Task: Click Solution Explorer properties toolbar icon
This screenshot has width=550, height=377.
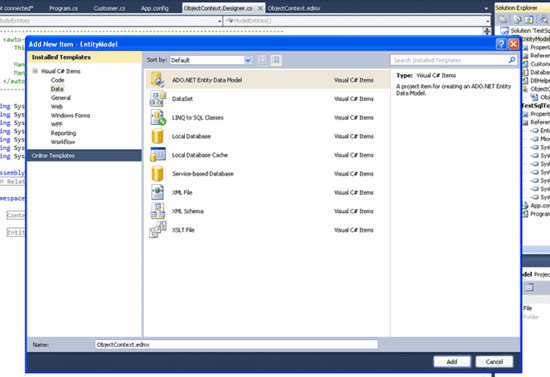Action: coord(503,20)
